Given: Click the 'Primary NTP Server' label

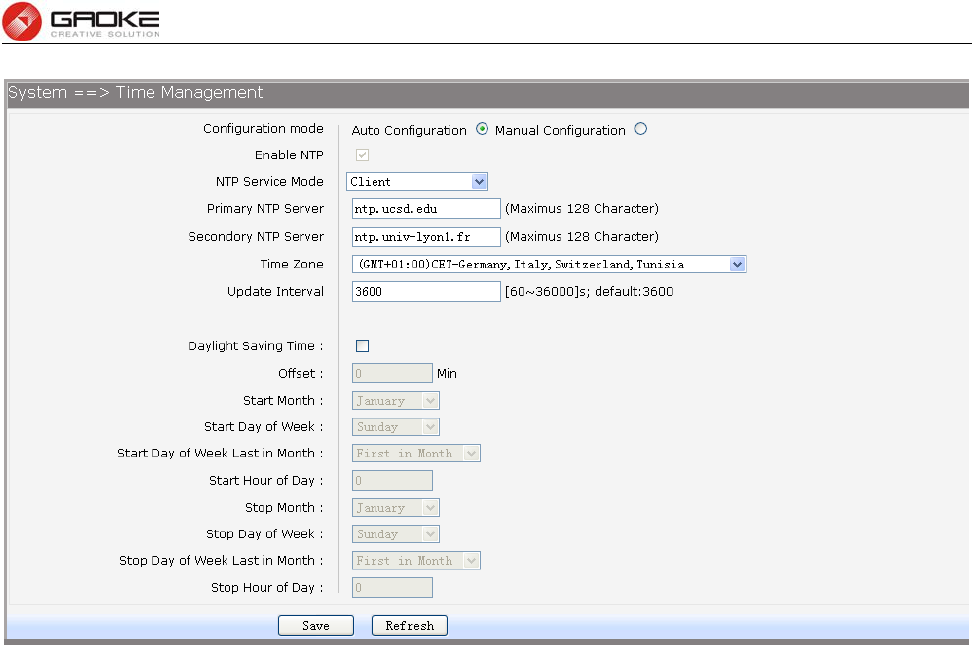Looking at the screenshot, I should point(265,209).
